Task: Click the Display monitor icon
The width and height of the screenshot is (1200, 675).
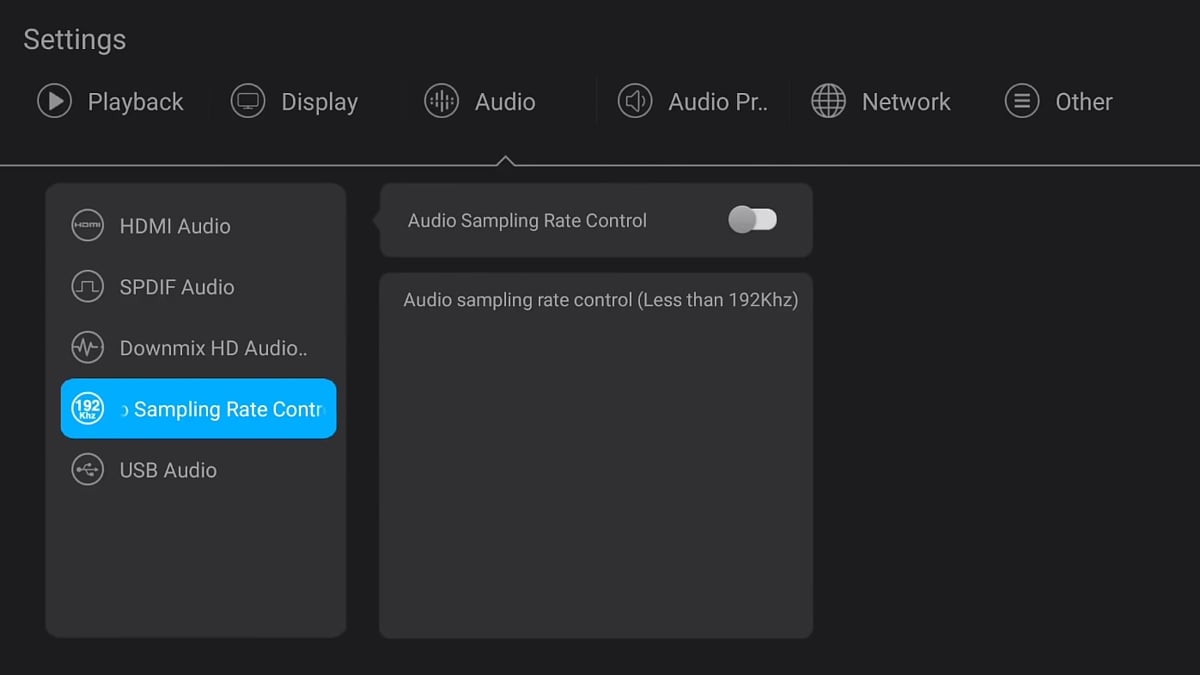Action: click(x=248, y=101)
